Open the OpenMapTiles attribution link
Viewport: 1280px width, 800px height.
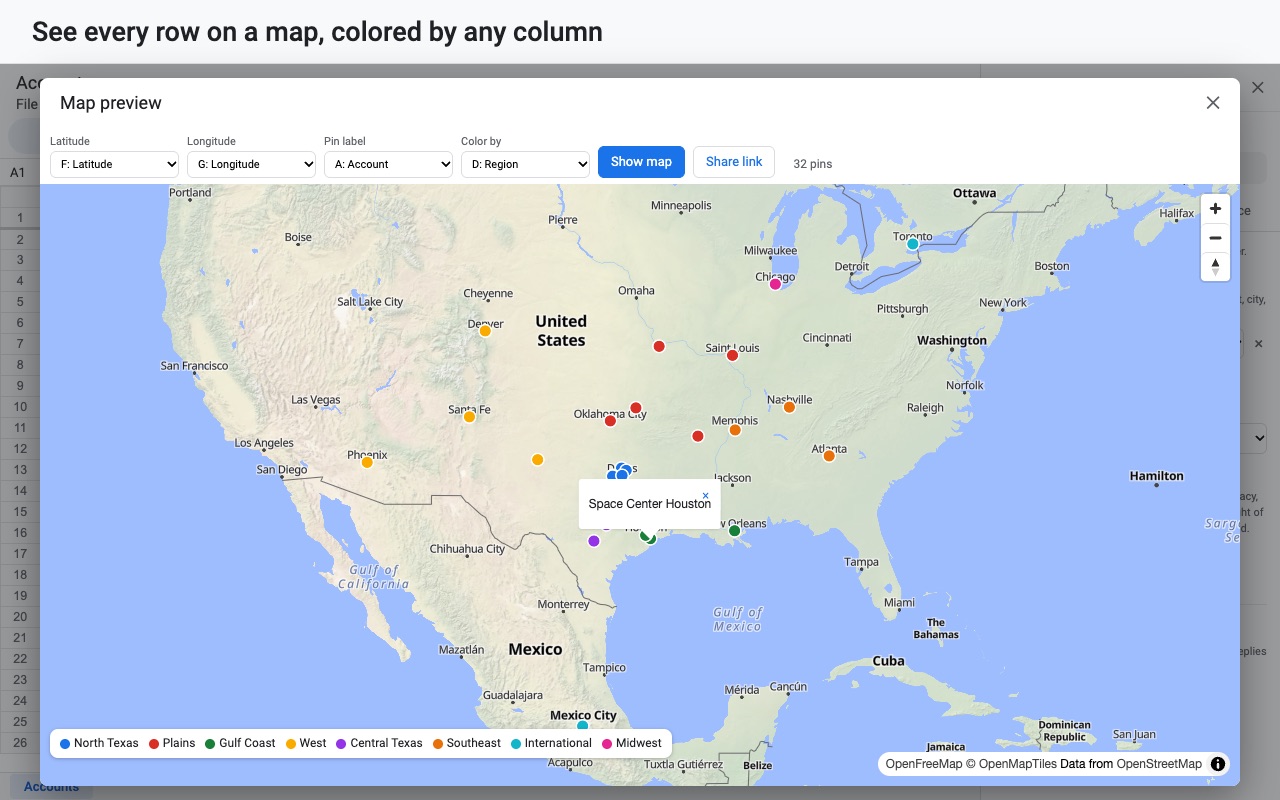1017,764
